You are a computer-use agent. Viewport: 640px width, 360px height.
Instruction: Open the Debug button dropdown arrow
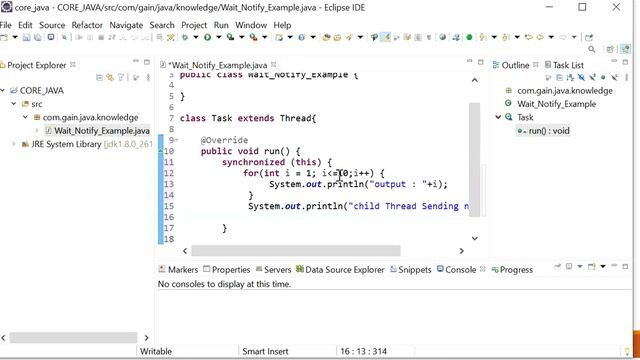196,38
